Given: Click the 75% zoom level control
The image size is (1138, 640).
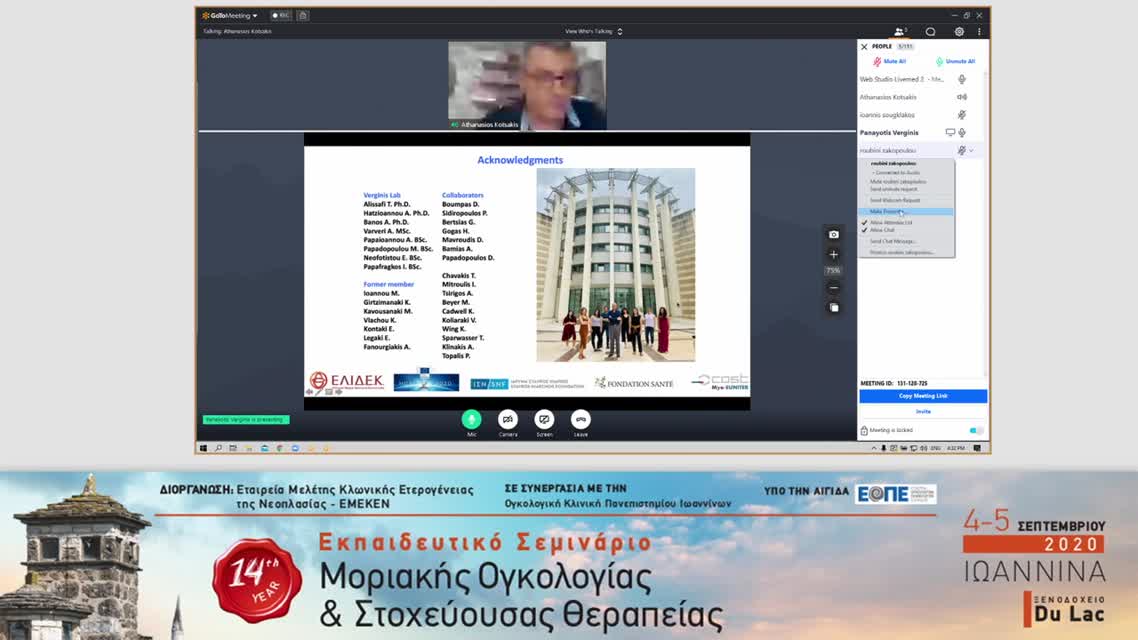Looking at the screenshot, I should click(x=833, y=270).
